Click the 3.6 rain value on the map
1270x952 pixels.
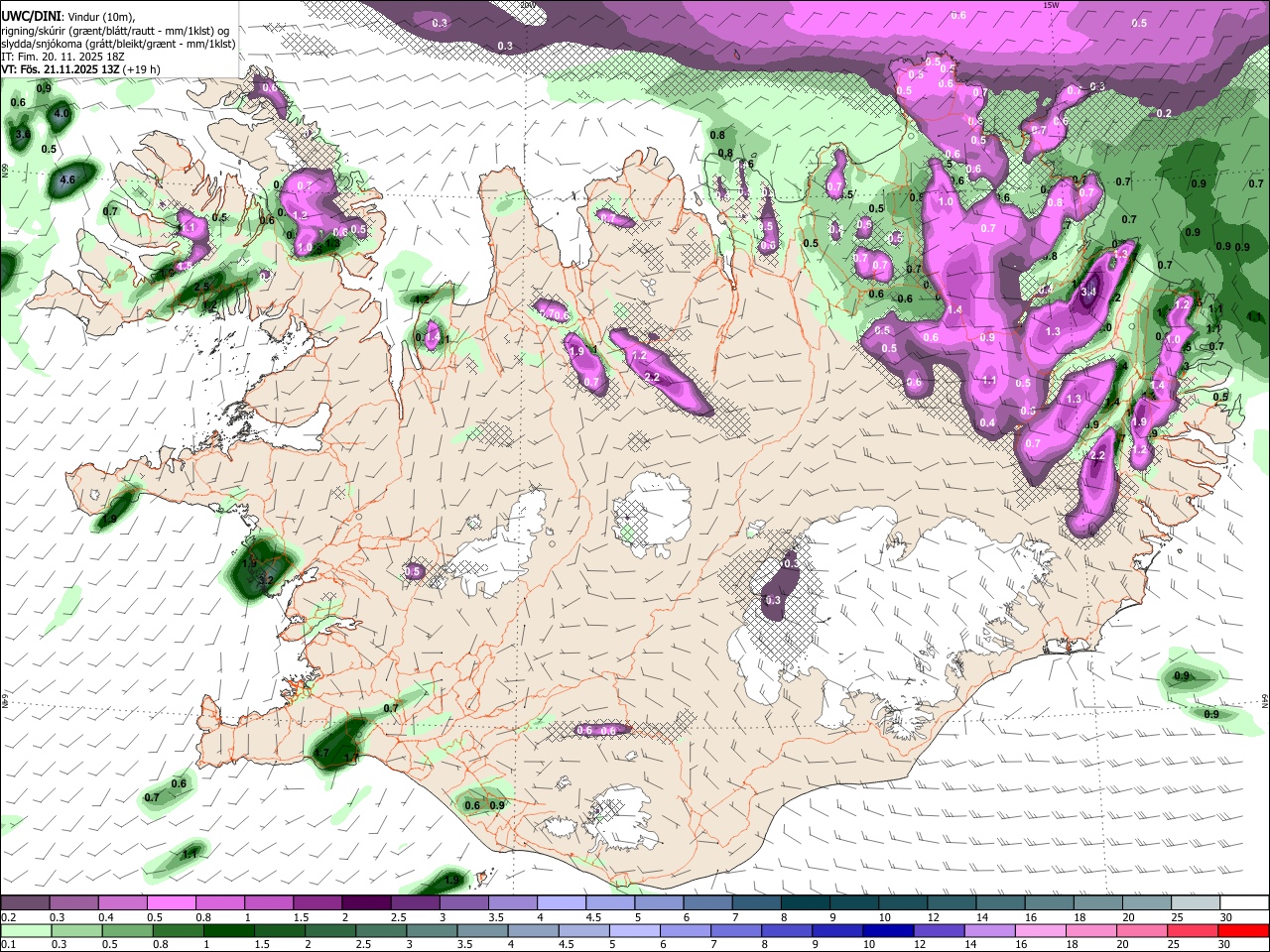(x=23, y=134)
